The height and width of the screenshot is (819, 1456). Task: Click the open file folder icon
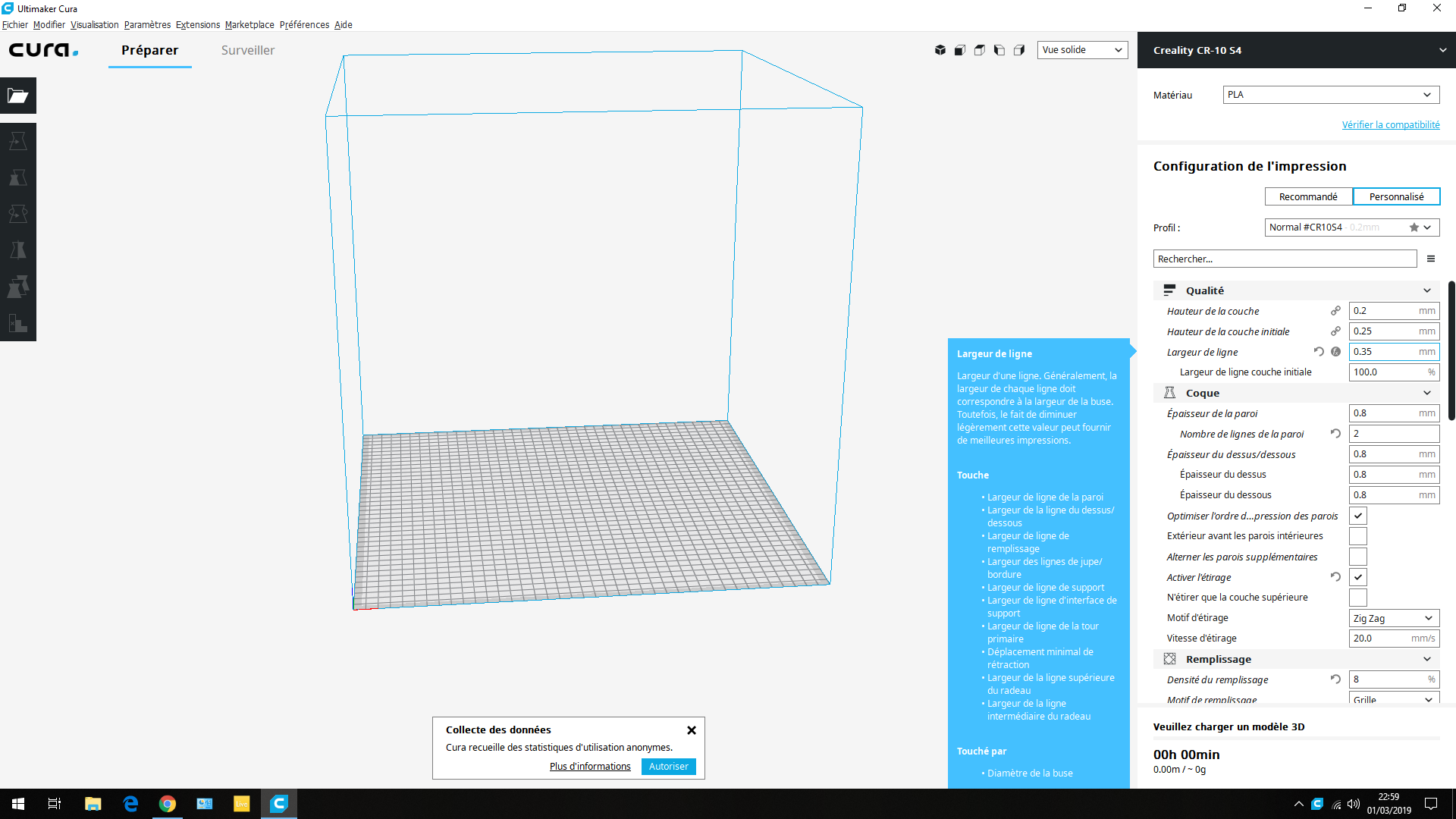coord(18,96)
